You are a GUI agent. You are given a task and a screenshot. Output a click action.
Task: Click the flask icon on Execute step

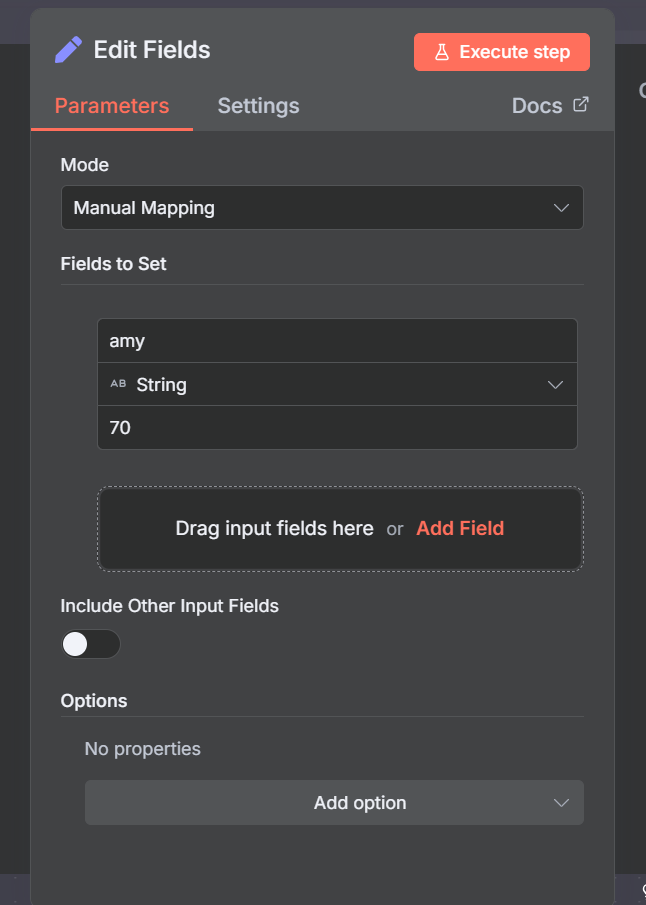pyautogui.click(x=441, y=52)
